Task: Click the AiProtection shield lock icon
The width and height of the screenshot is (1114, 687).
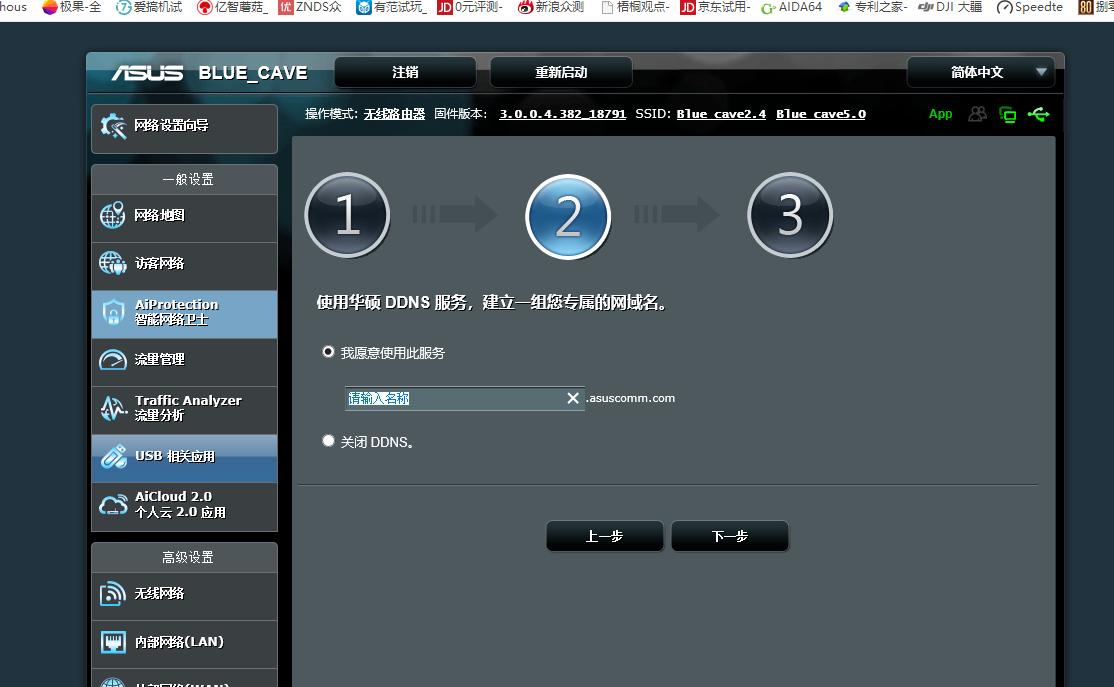Action: tap(113, 313)
